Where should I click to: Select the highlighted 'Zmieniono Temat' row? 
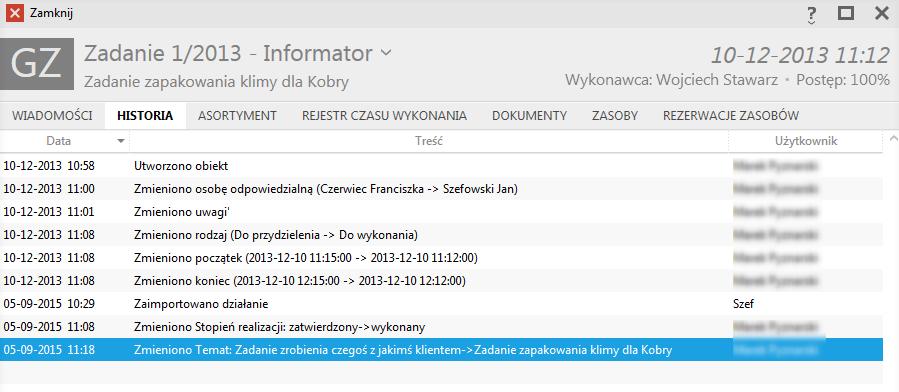(441, 350)
